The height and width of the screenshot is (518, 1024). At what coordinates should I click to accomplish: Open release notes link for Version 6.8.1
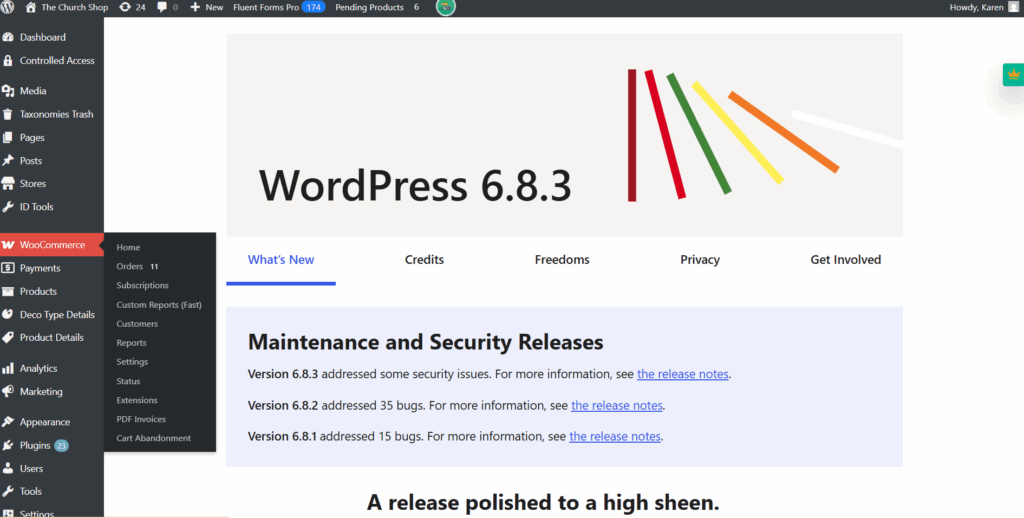(615, 436)
